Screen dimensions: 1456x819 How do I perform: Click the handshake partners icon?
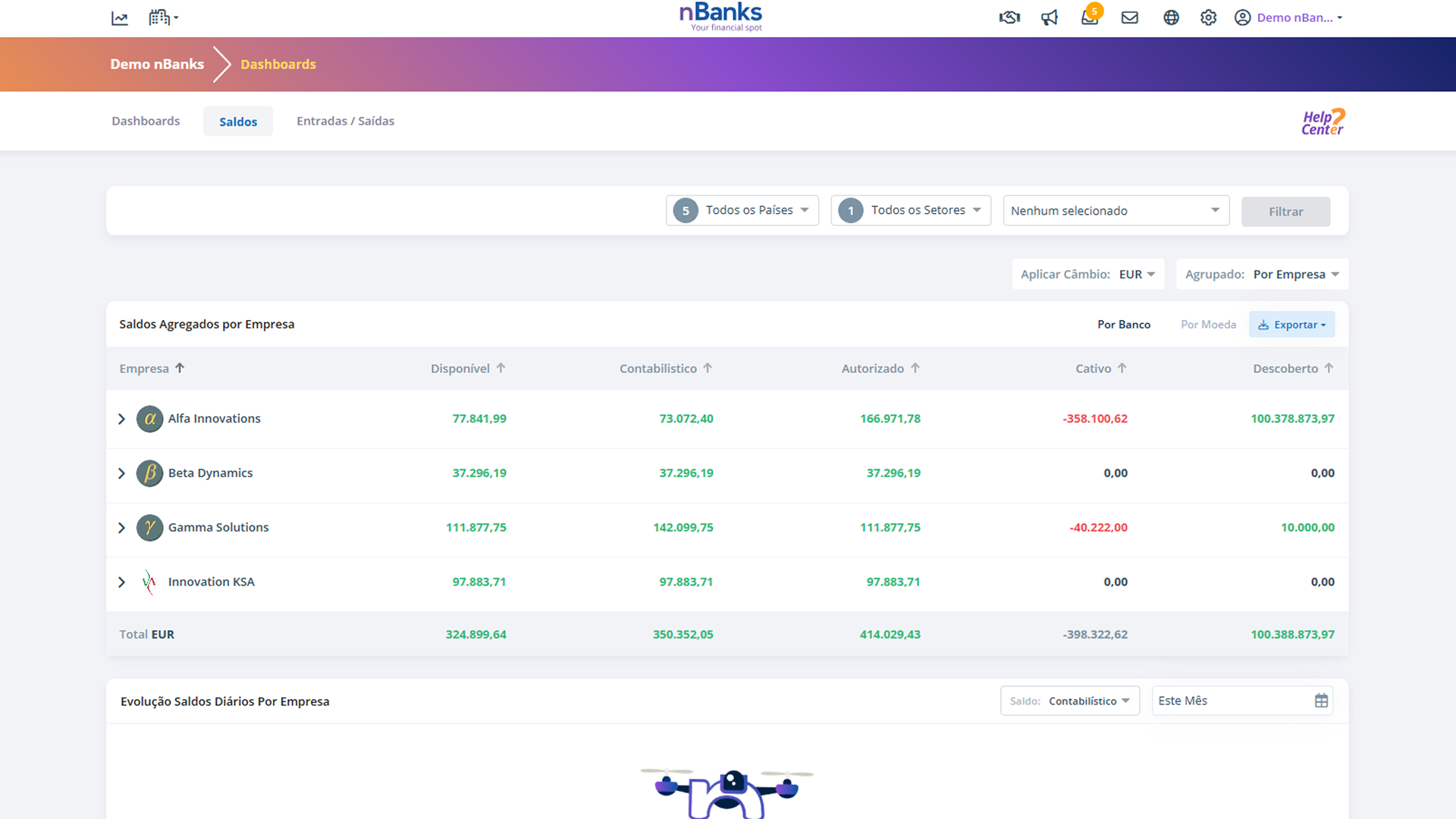point(1009,17)
